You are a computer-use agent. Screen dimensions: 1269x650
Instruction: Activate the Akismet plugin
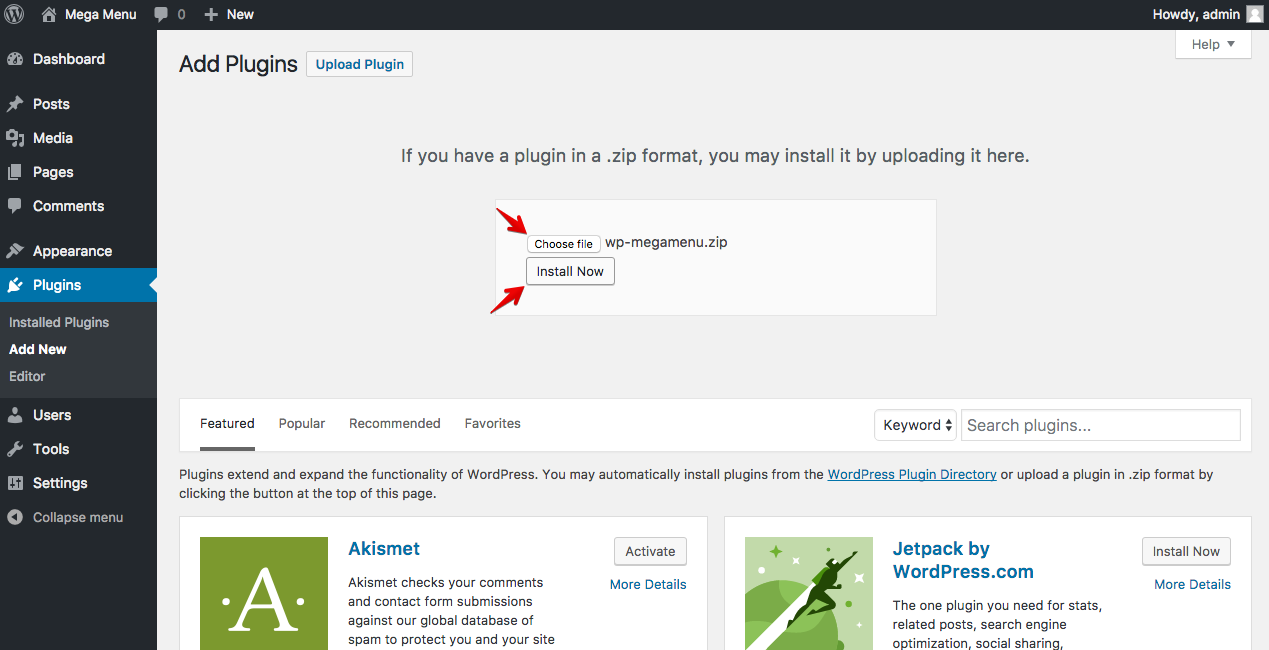click(x=649, y=551)
